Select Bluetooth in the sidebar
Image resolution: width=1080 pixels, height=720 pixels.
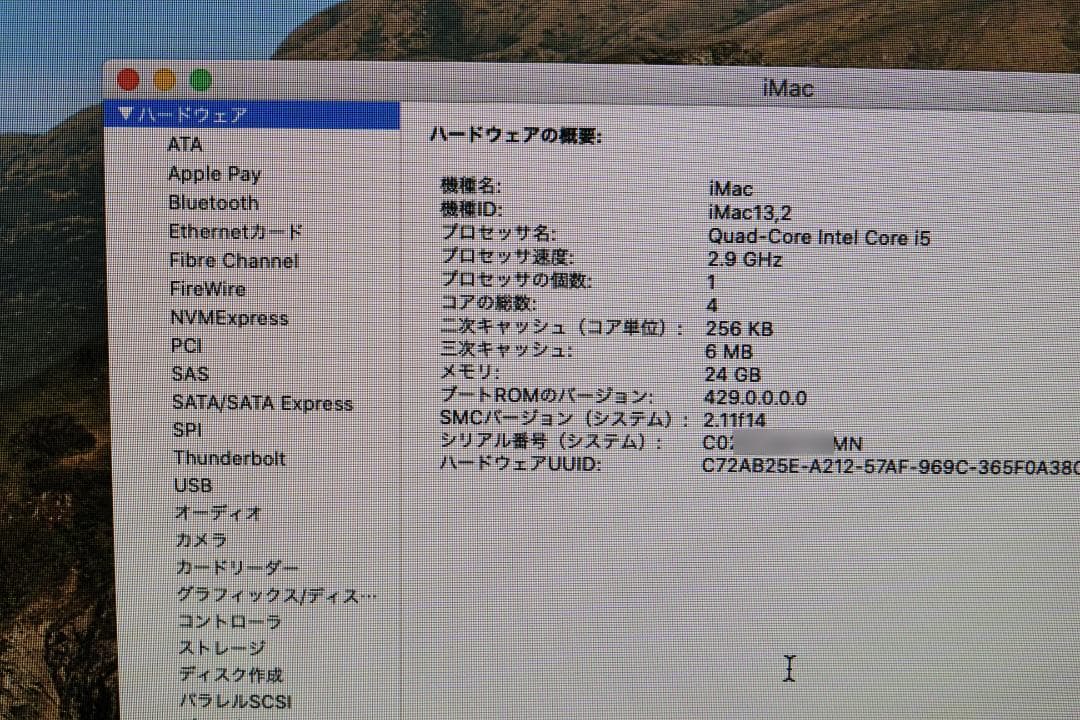pos(213,202)
